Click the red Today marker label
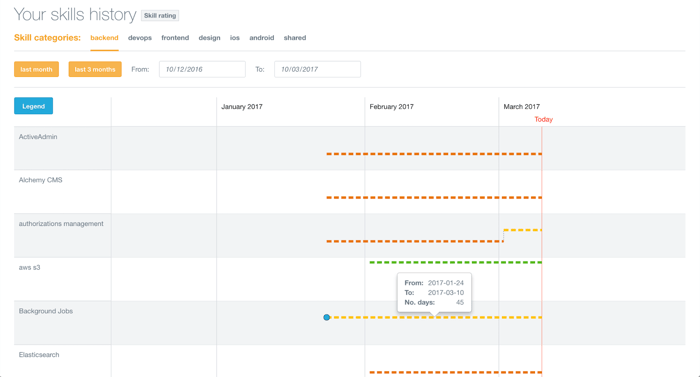 tap(543, 119)
